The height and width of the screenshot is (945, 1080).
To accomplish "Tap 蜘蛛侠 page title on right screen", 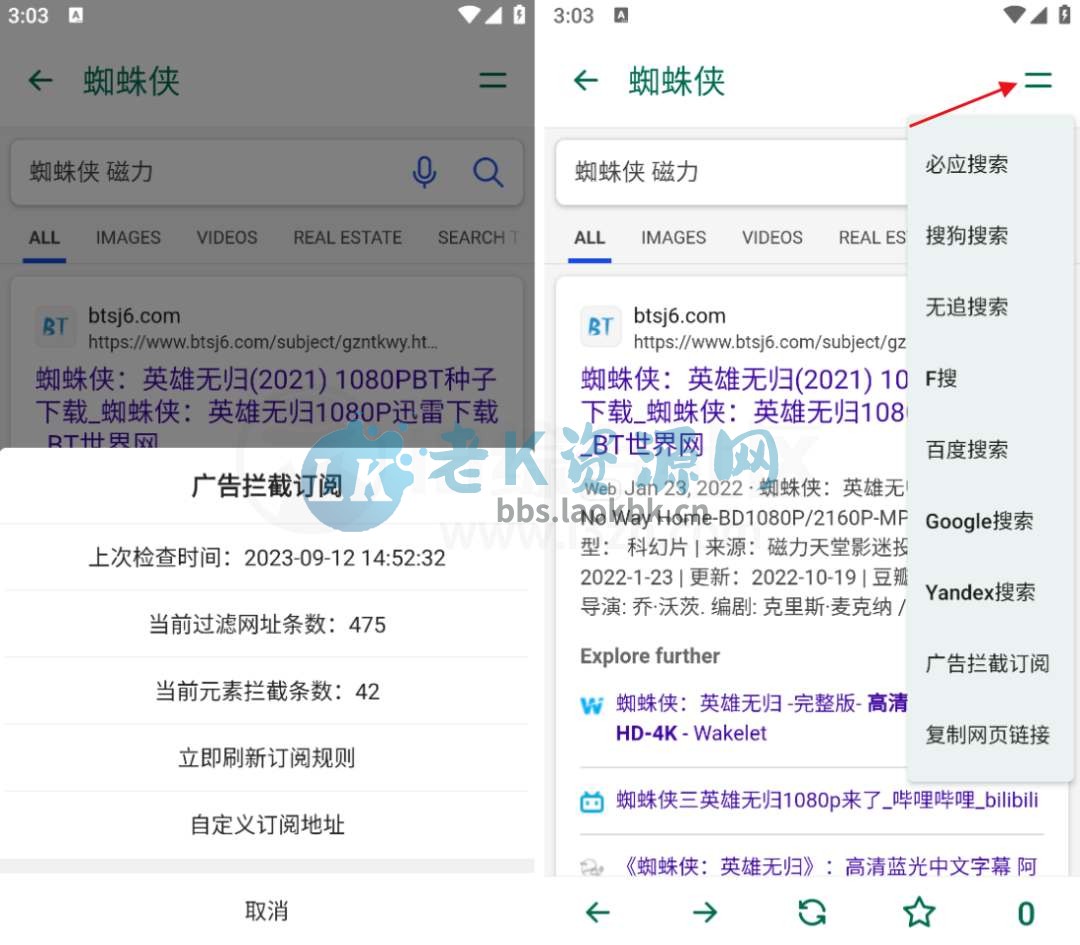I will pyautogui.click(x=676, y=81).
